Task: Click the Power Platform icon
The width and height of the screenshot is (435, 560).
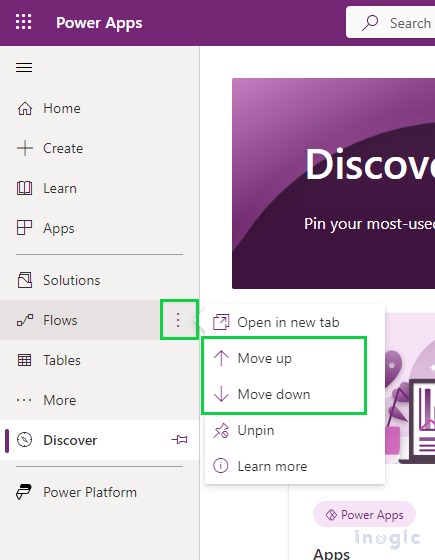Action: 24,492
